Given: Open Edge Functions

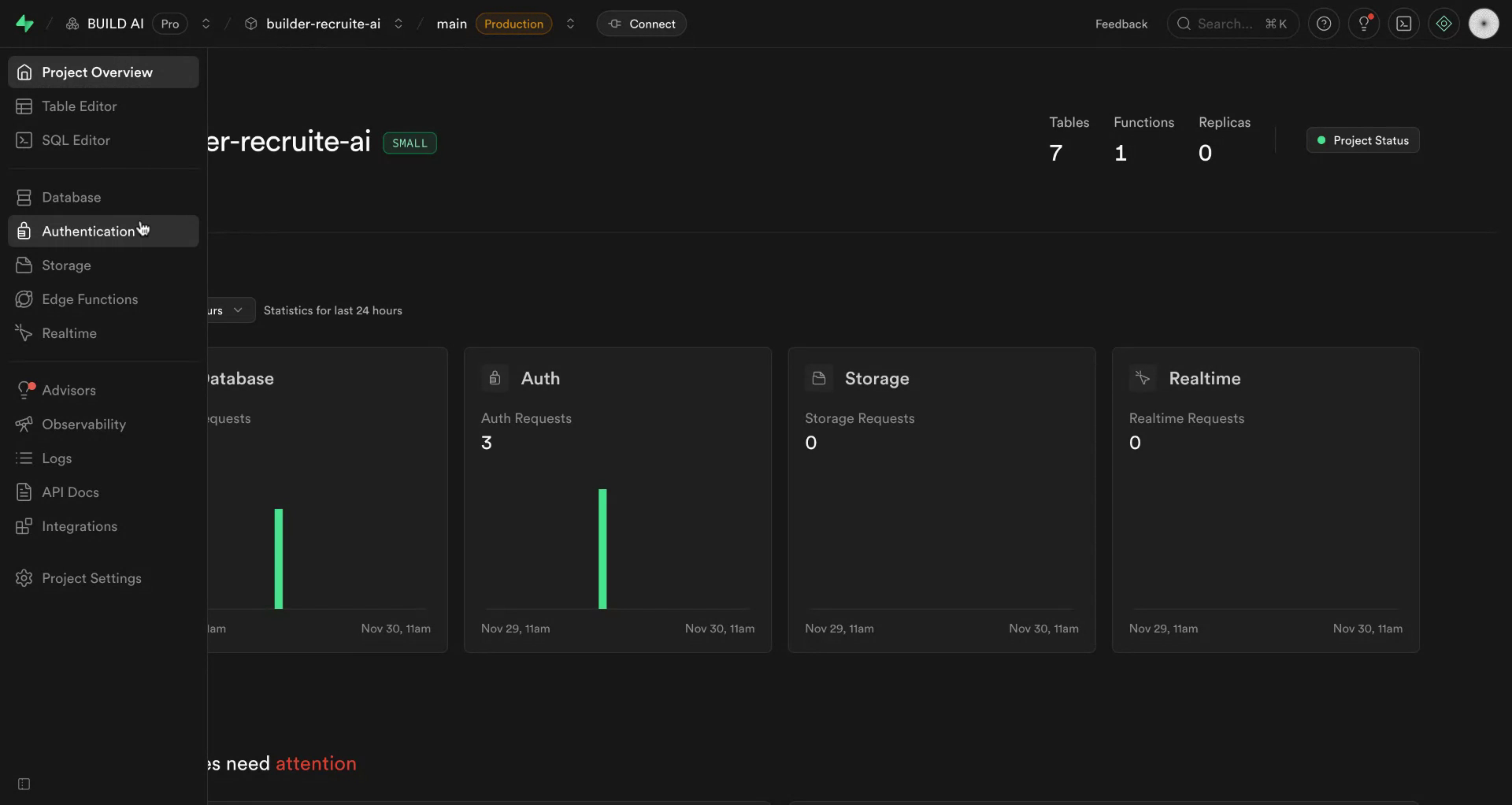Looking at the screenshot, I should pos(88,299).
